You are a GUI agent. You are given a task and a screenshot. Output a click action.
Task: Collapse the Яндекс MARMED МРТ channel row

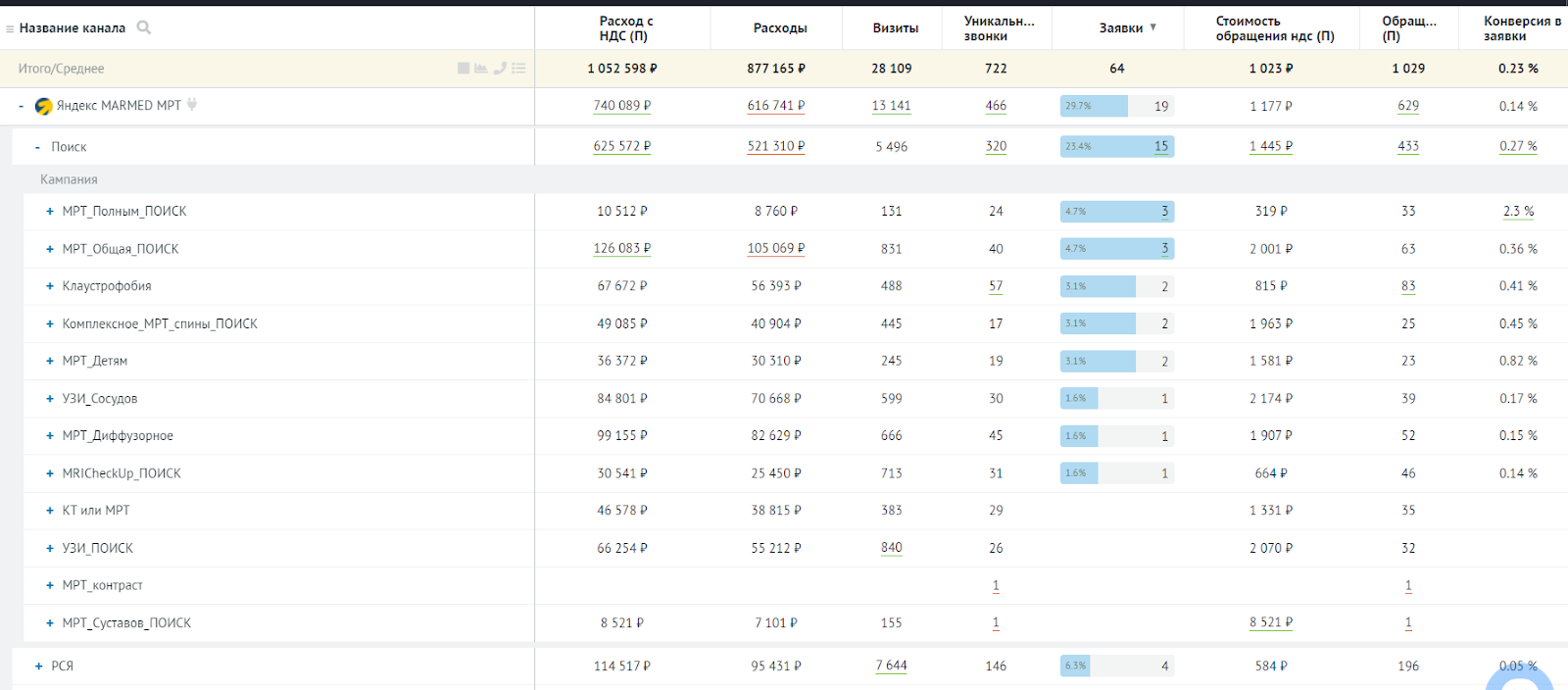pyautogui.click(x=21, y=106)
